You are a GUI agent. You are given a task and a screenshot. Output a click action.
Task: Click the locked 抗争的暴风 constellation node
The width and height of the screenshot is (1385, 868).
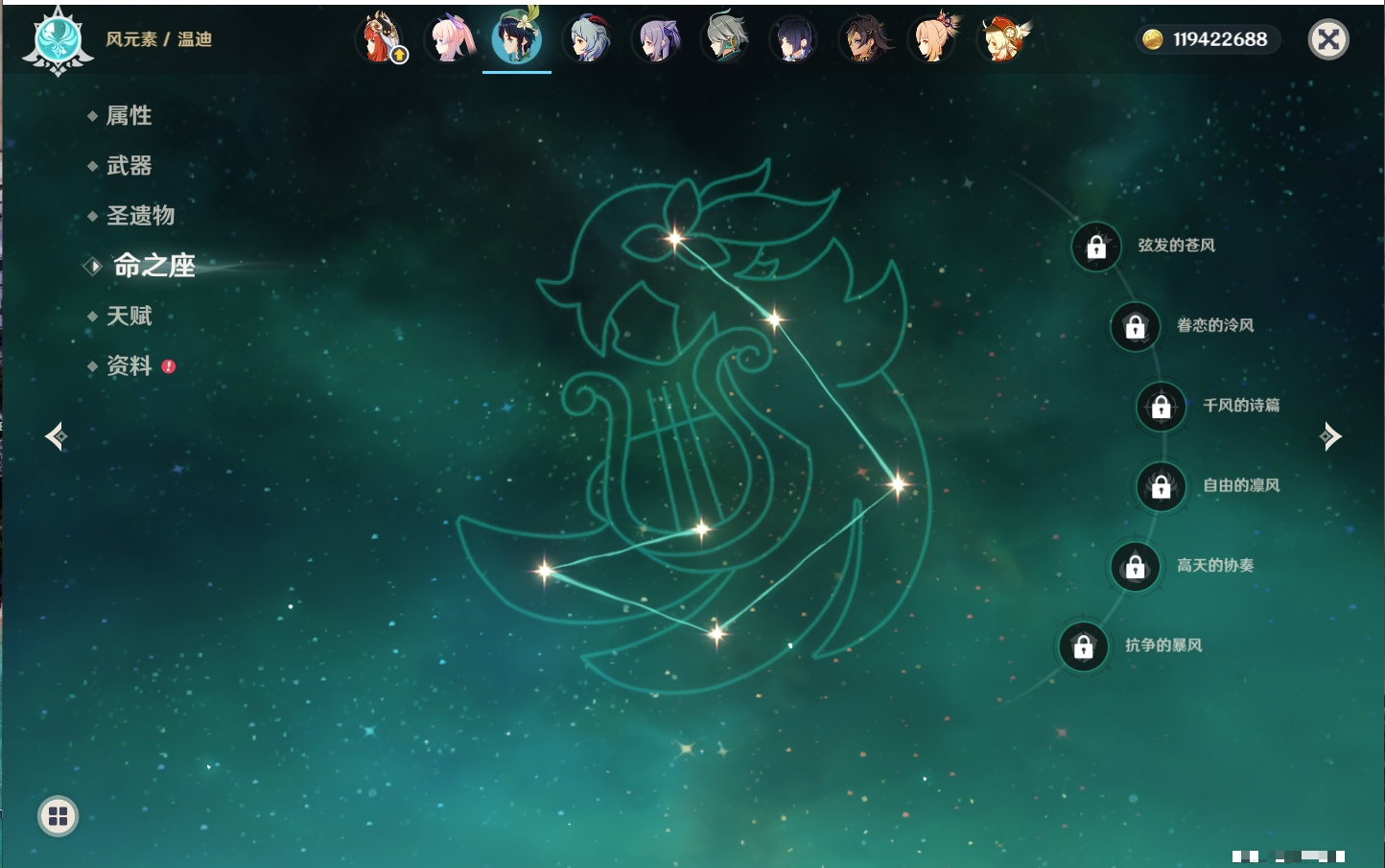(1084, 646)
